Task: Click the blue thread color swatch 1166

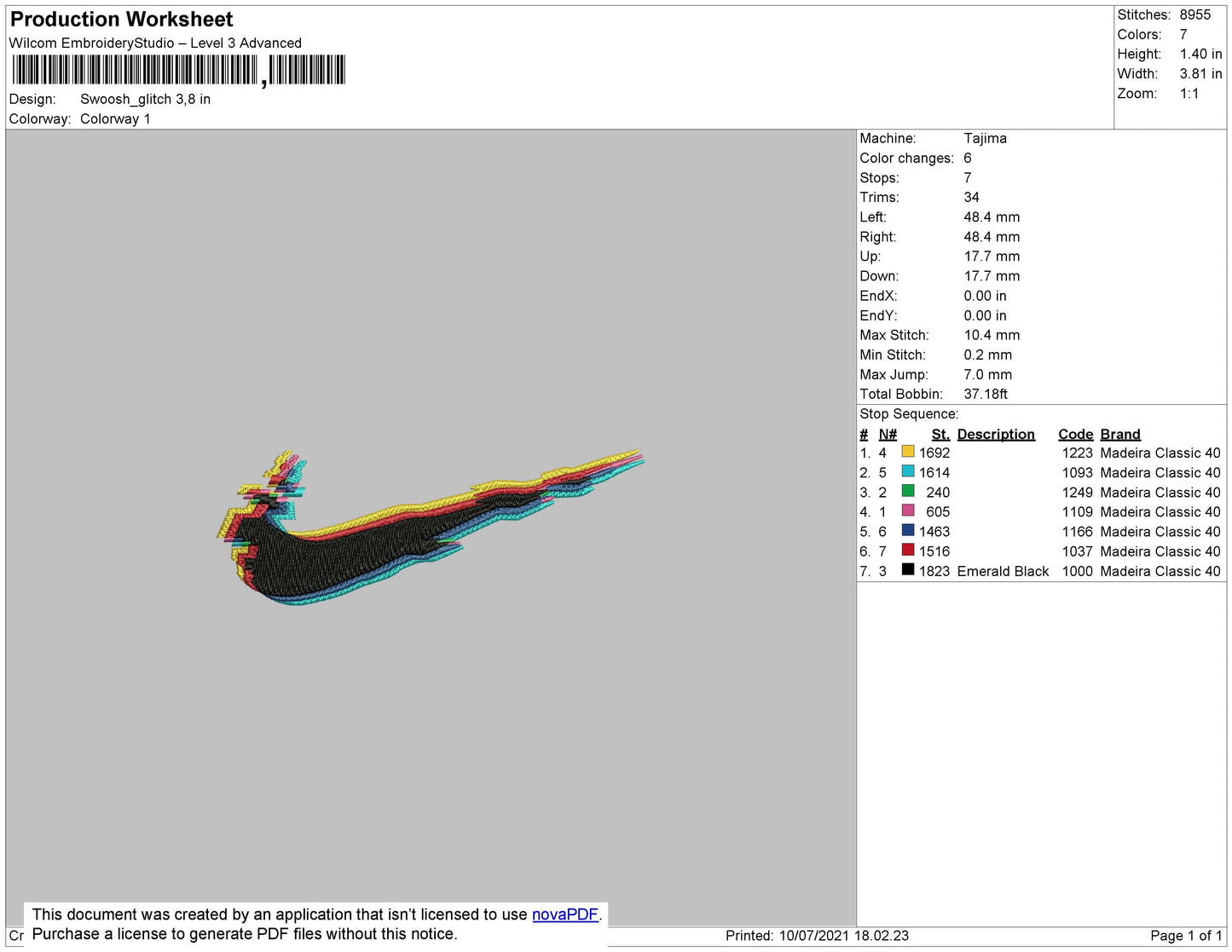Action: pos(908,530)
